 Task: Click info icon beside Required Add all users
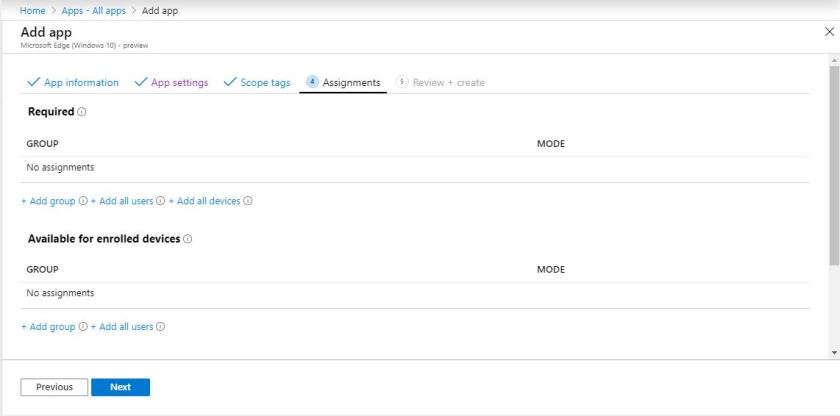coord(160,201)
